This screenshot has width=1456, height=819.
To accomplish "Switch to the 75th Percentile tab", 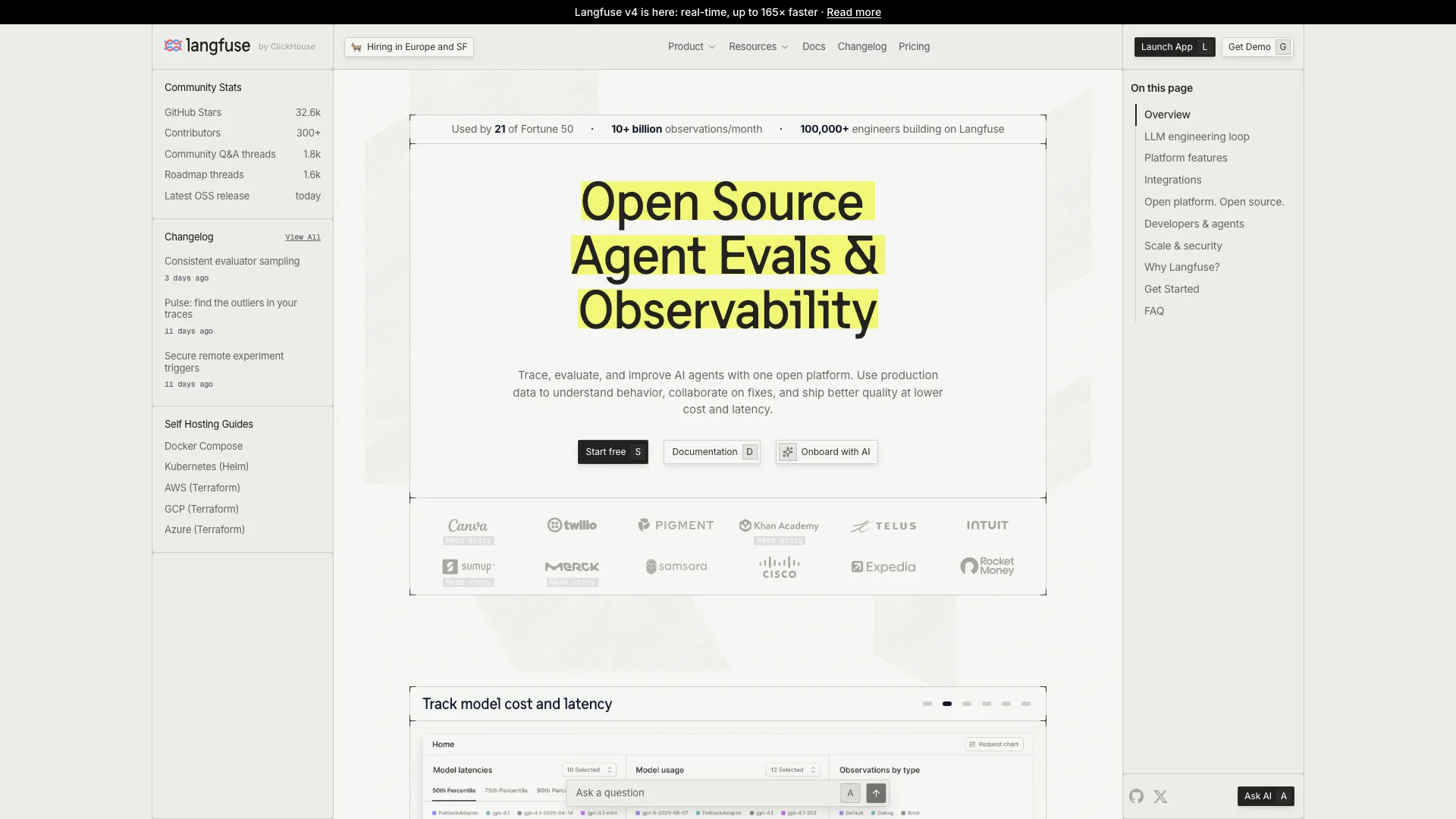I will [506, 791].
